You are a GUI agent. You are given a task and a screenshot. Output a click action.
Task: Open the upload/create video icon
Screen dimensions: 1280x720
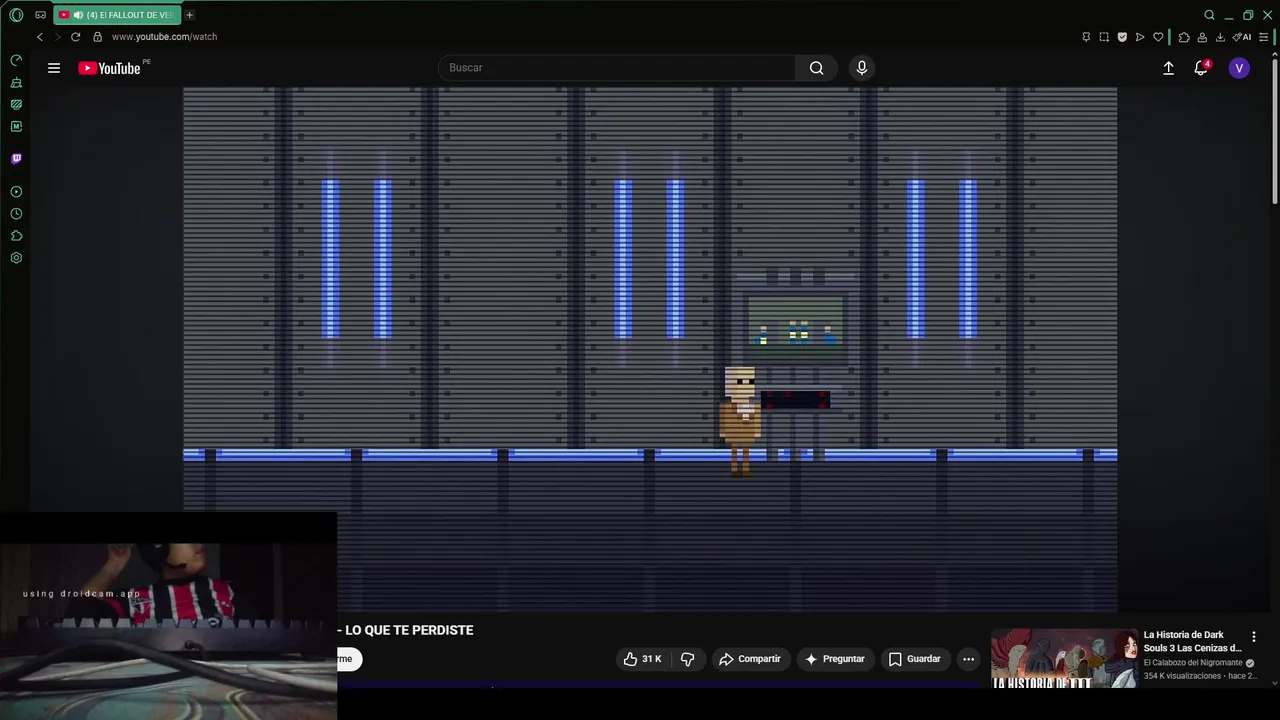click(1168, 68)
